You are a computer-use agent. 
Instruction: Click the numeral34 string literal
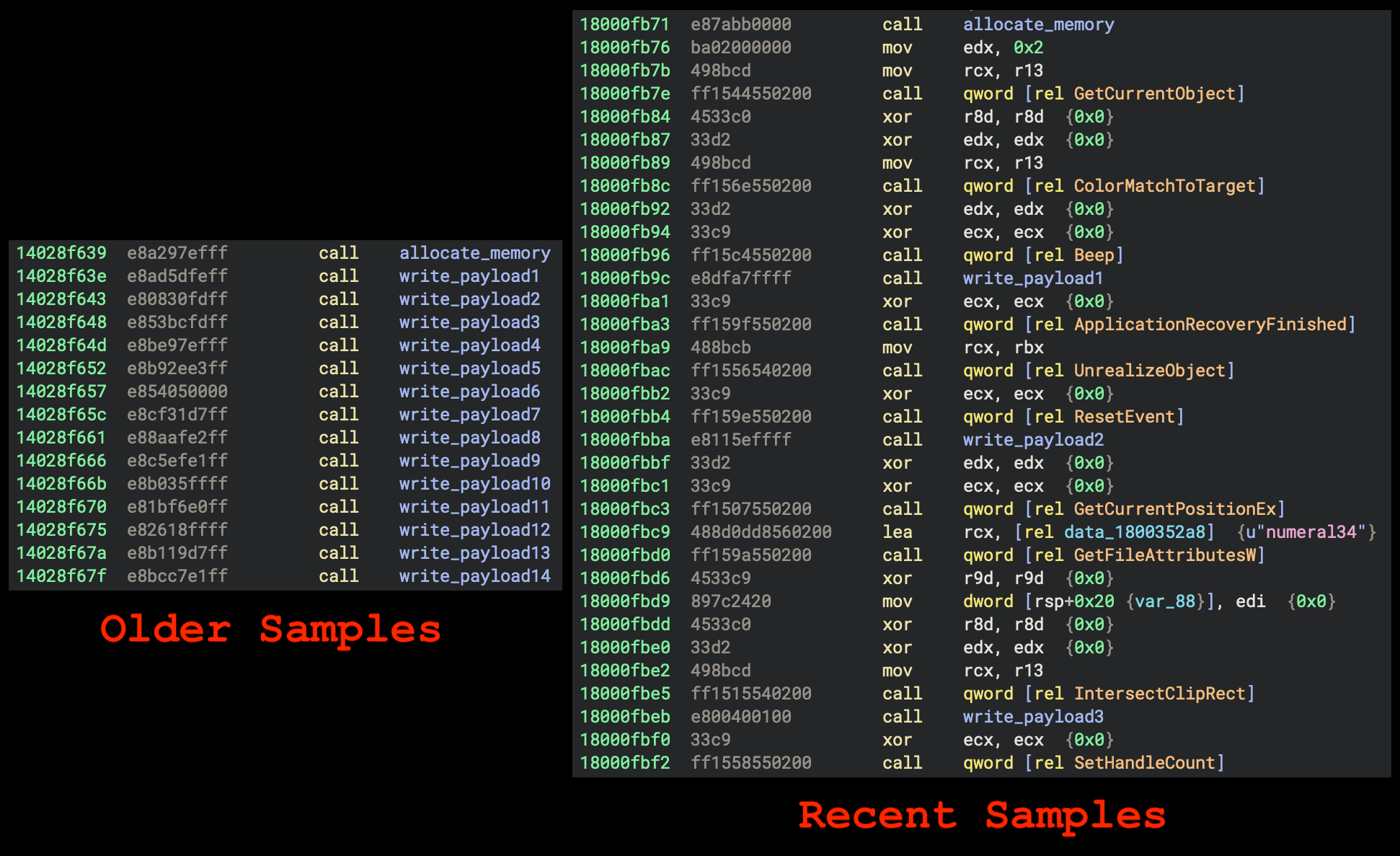[x=1311, y=532]
